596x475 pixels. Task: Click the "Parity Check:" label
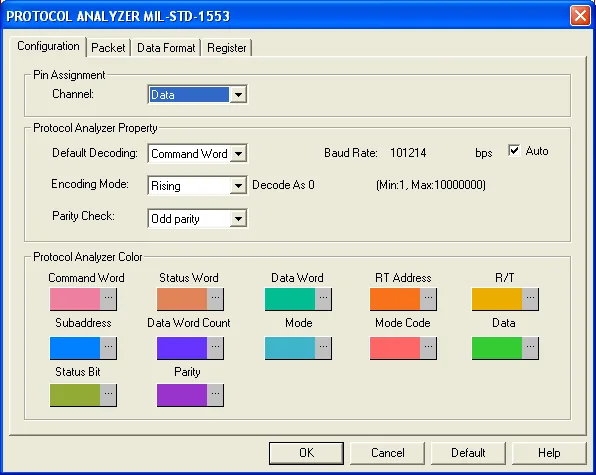(83, 216)
